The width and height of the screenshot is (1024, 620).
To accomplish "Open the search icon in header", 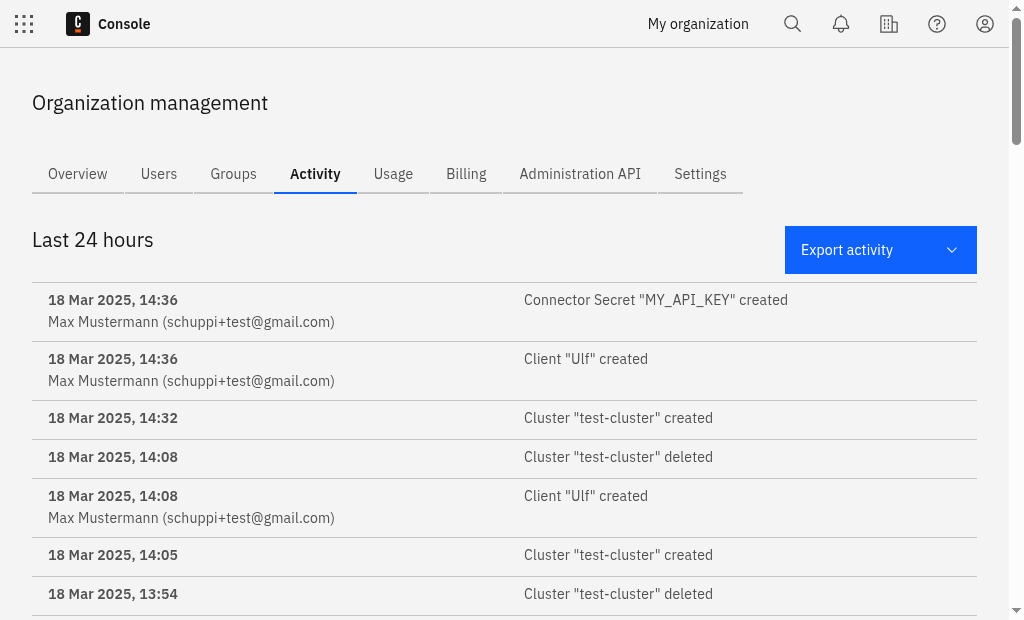I will pyautogui.click(x=792, y=24).
